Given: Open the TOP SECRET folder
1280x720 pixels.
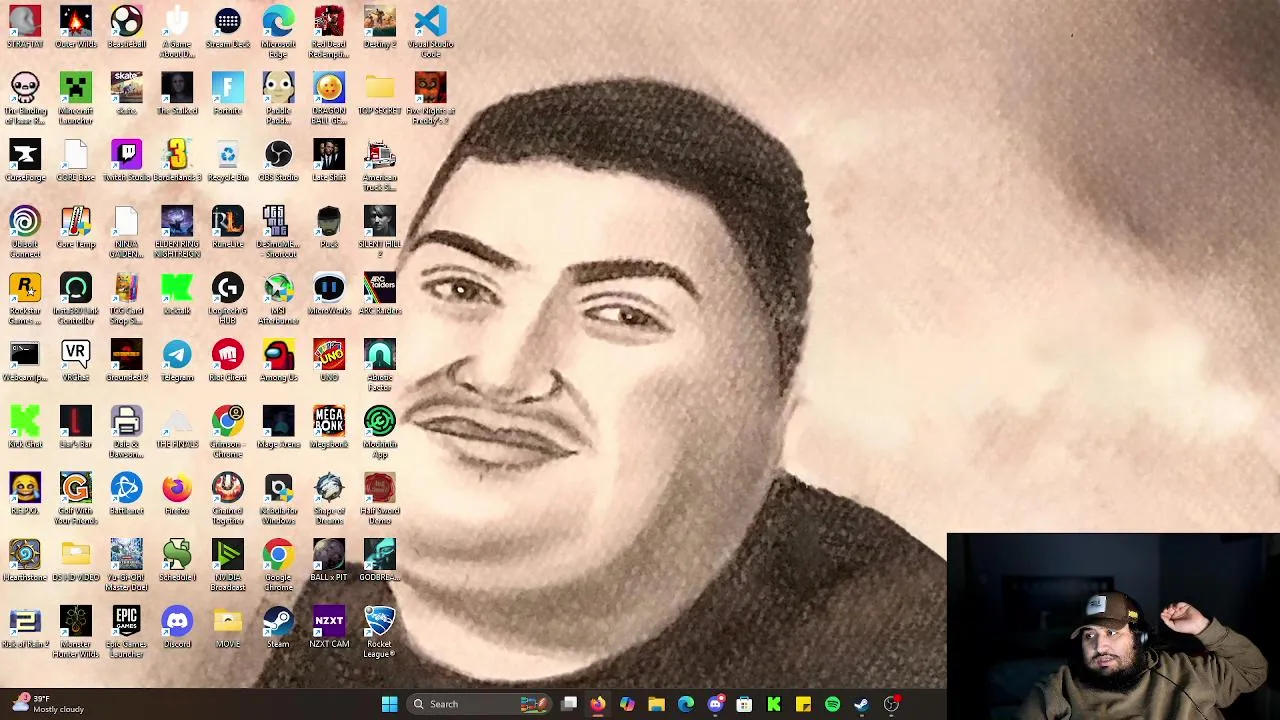Looking at the screenshot, I should click(x=380, y=94).
